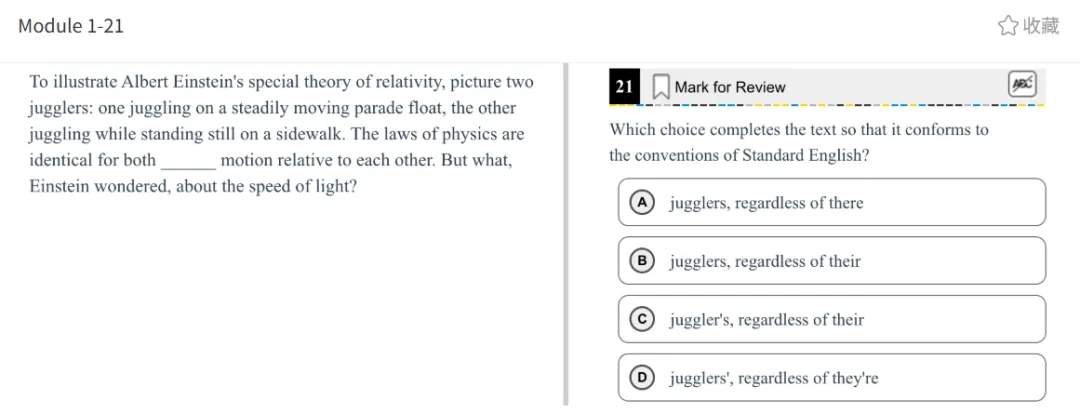Click the blank line in the passage
The height and width of the screenshot is (413, 1080).
click(188, 162)
